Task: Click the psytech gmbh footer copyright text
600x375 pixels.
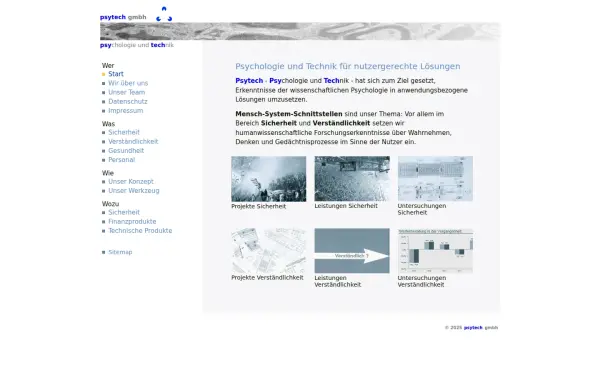Action: click(x=471, y=328)
